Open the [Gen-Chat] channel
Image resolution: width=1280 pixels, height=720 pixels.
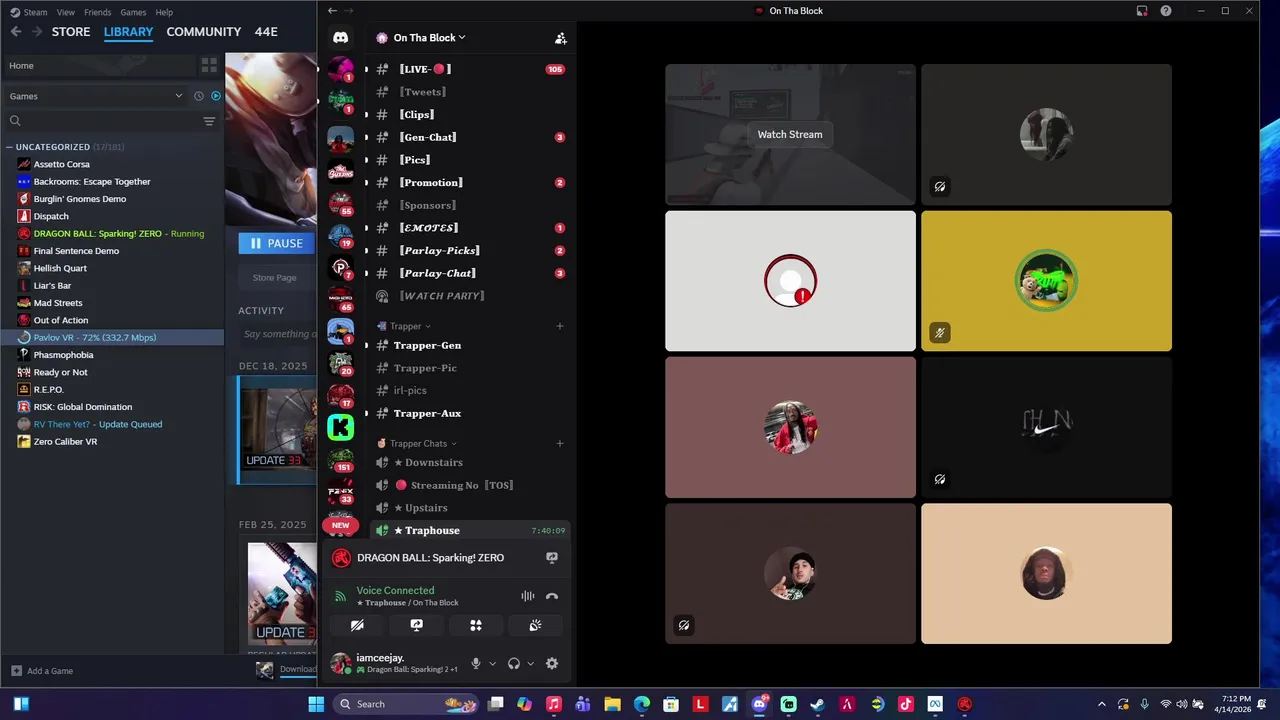tap(468, 137)
